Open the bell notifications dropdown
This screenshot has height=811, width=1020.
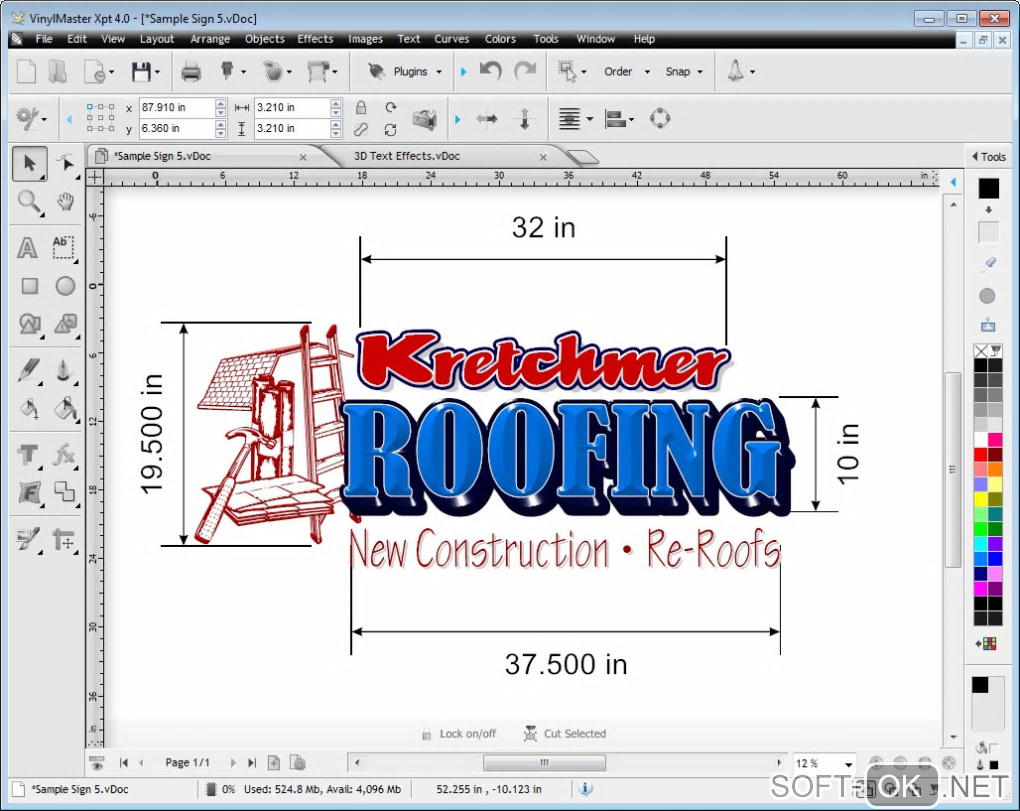pos(753,72)
